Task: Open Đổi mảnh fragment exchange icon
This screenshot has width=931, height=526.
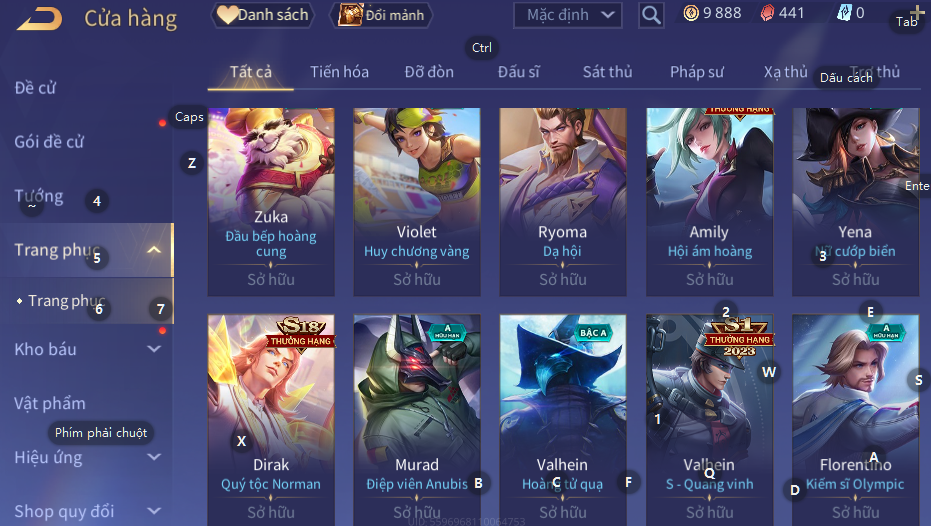Action: point(381,15)
